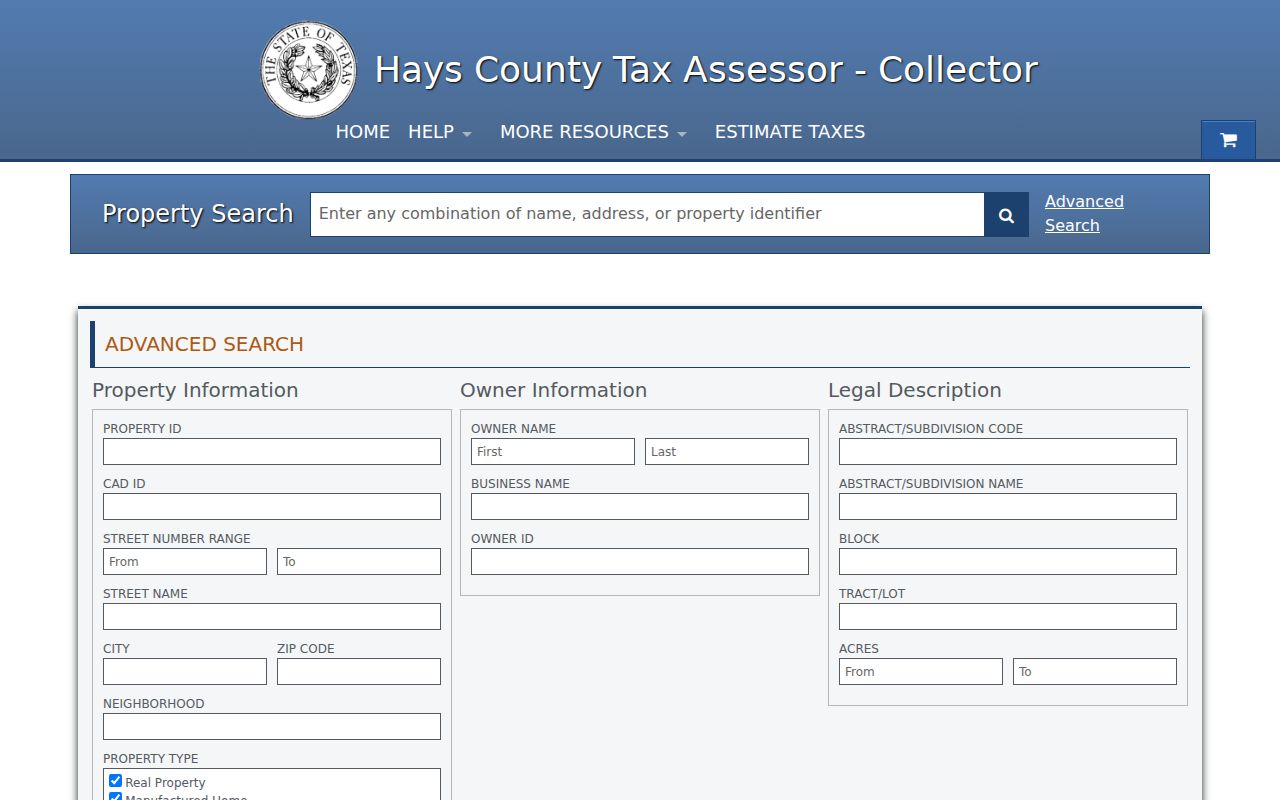Open the shopping cart
This screenshot has height=800, width=1280.
point(1228,140)
